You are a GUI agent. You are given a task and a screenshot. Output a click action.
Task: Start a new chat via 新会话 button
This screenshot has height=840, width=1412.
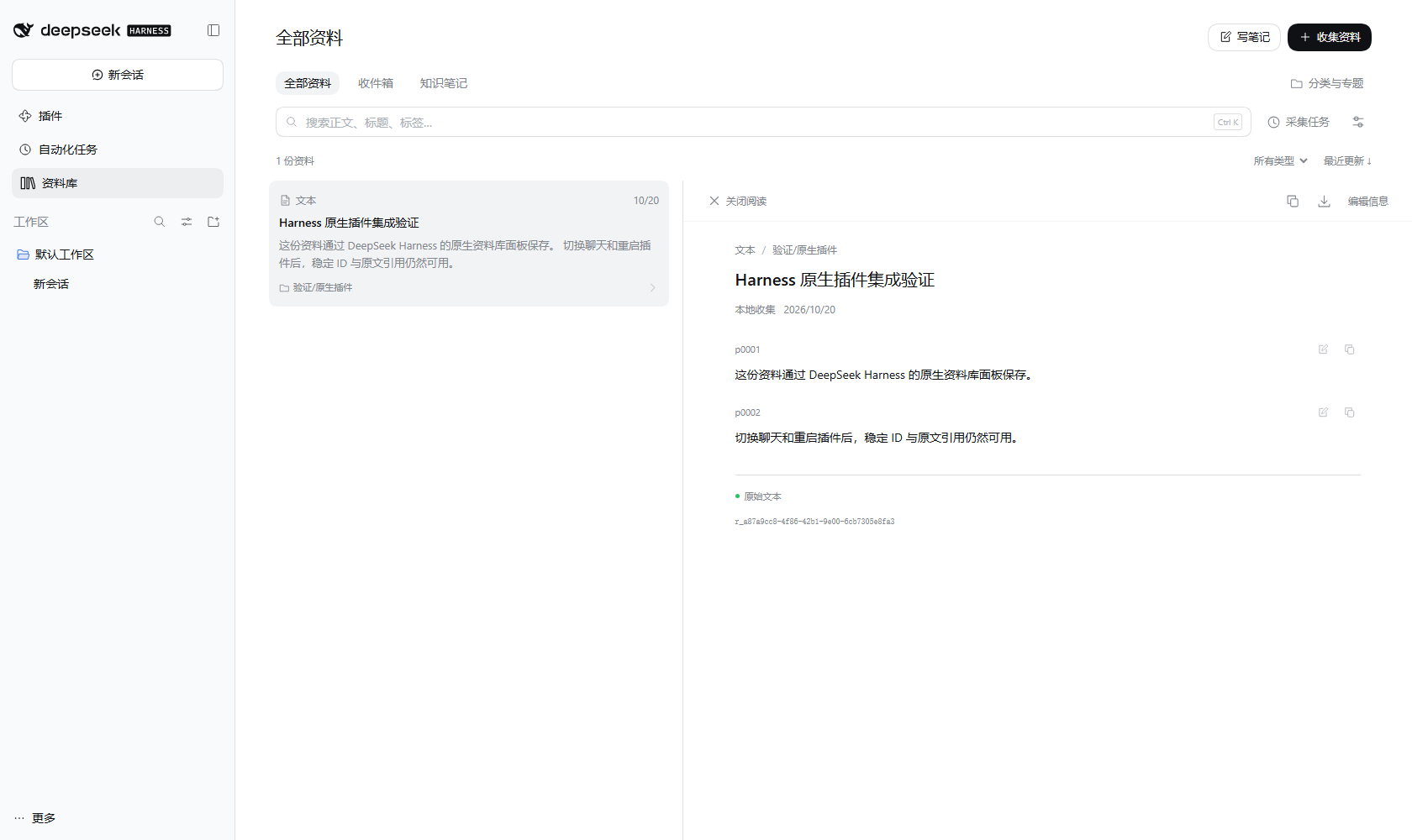(118, 75)
